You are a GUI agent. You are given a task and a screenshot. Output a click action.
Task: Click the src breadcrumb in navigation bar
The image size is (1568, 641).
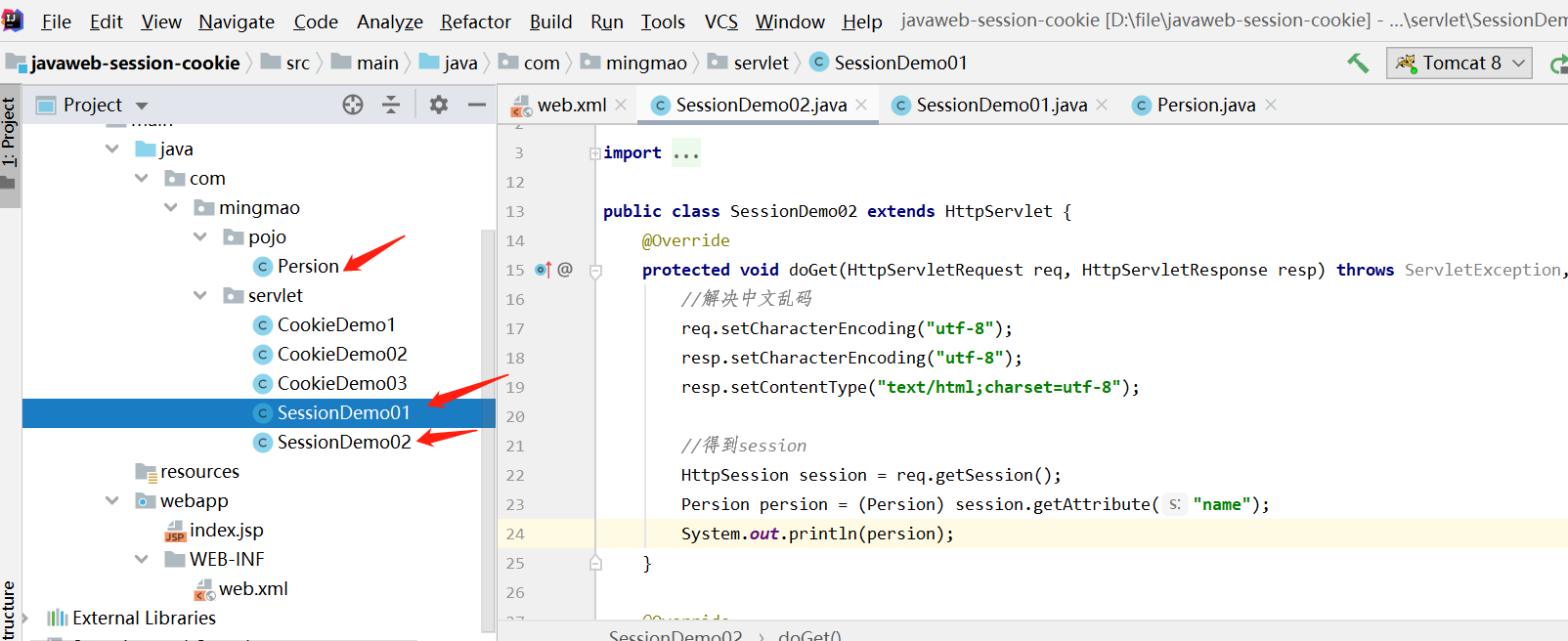(x=285, y=64)
